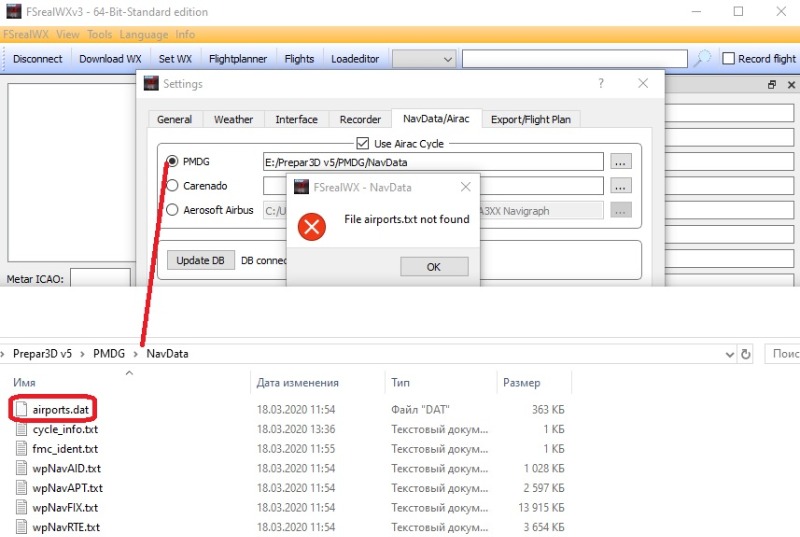The height and width of the screenshot is (537, 800).
Task: Open the Language menu
Action: coord(144,34)
